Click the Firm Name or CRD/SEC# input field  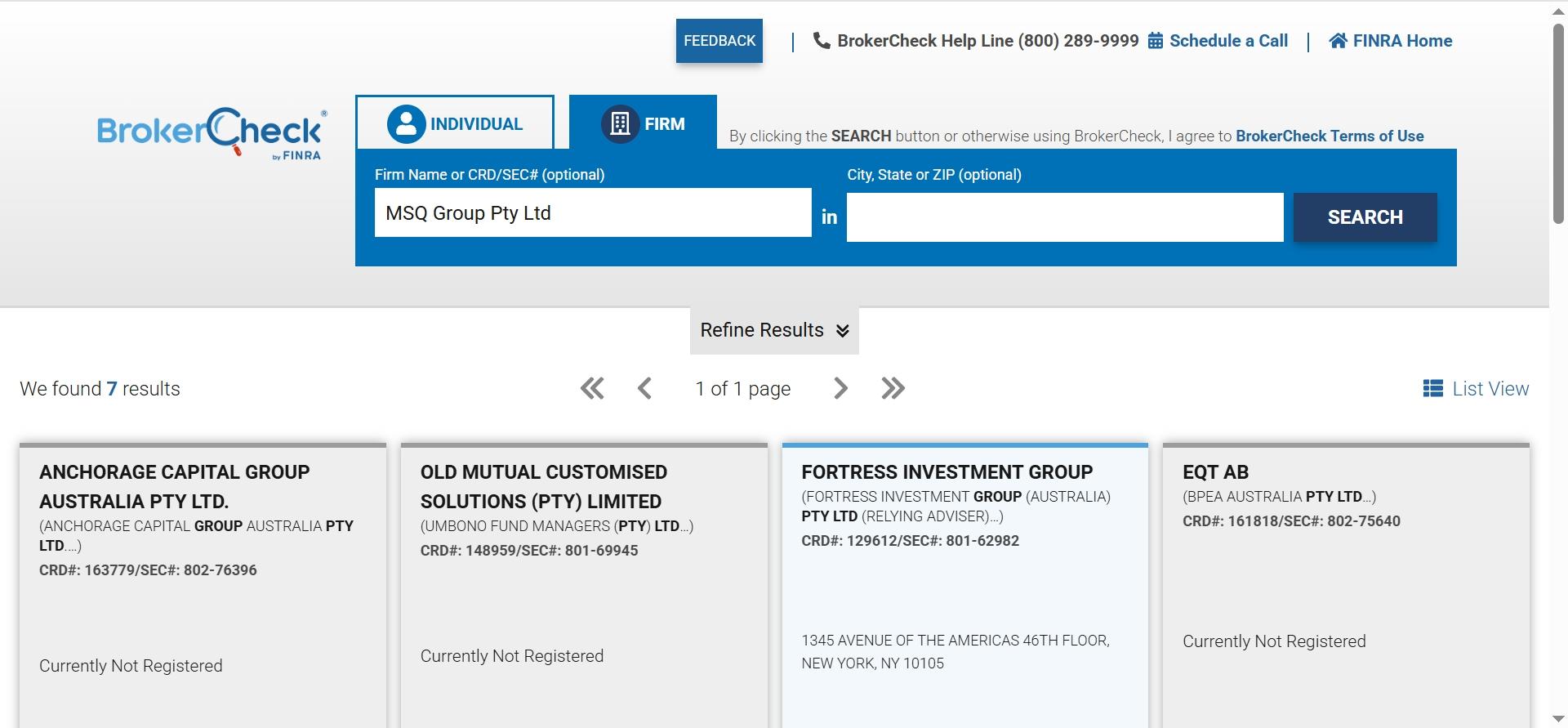pyautogui.click(x=593, y=213)
